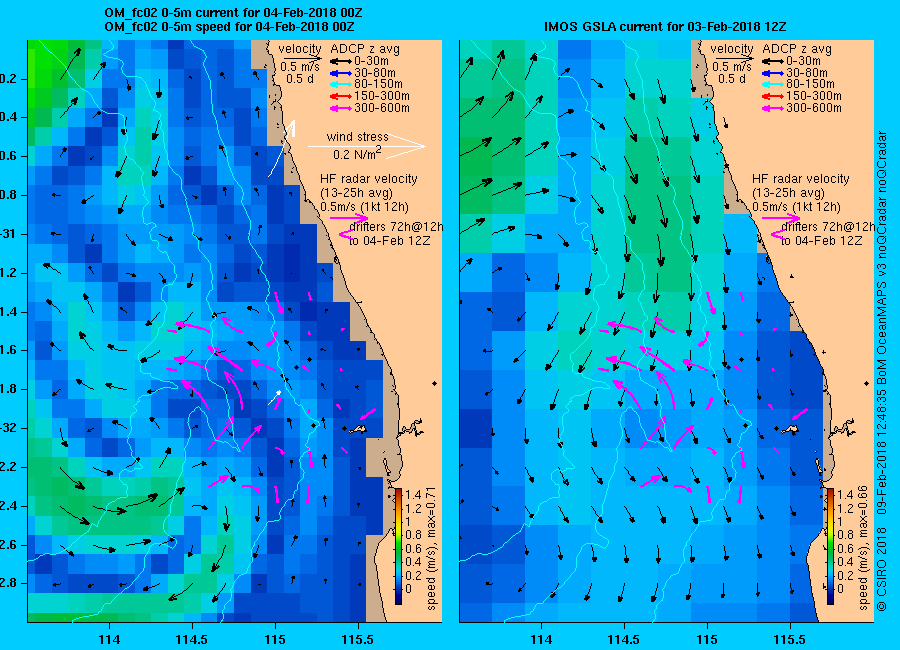Click left color bar tick label 1.4

click(x=413, y=495)
